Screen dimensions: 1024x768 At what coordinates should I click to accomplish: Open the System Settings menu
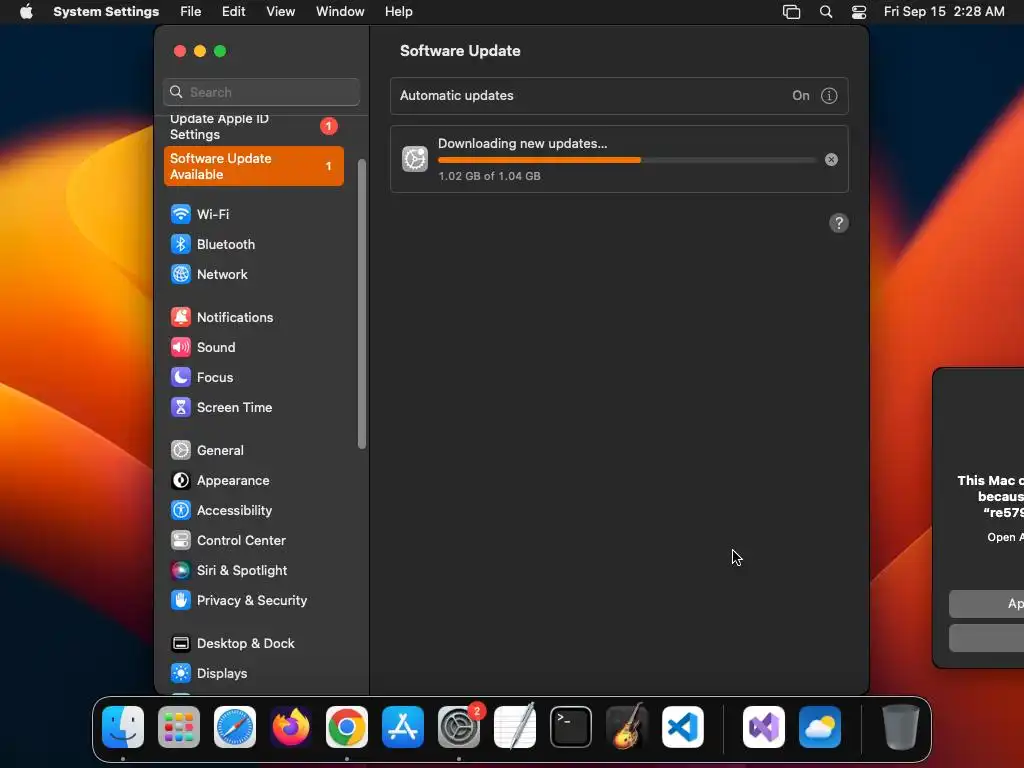point(106,12)
